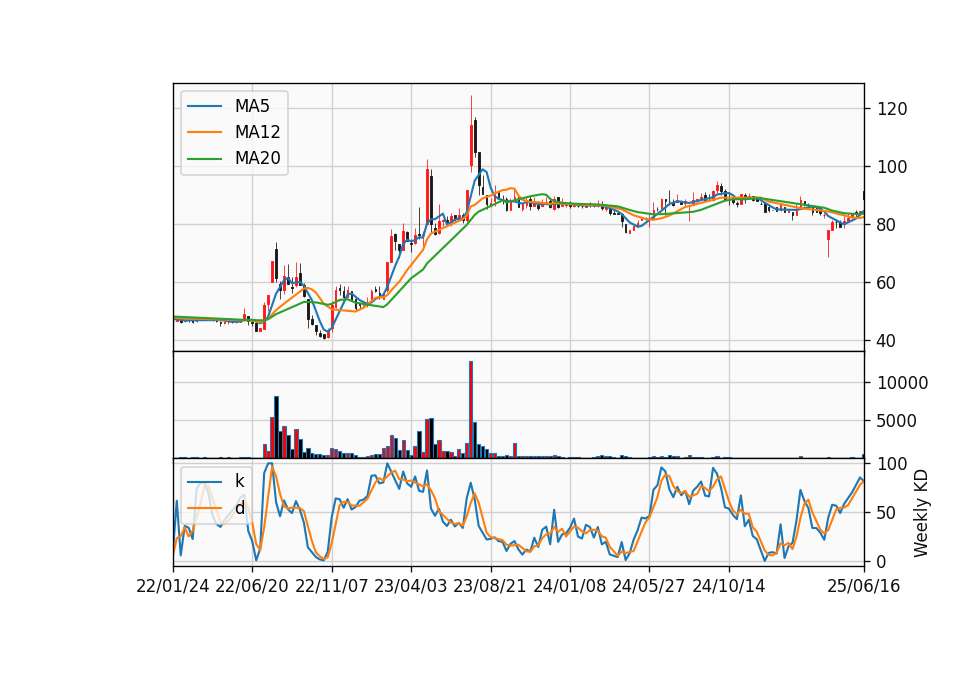Viewport: 960px width, 690px height.
Task: Click the 24/01/08 date label
Action: click(570, 587)
